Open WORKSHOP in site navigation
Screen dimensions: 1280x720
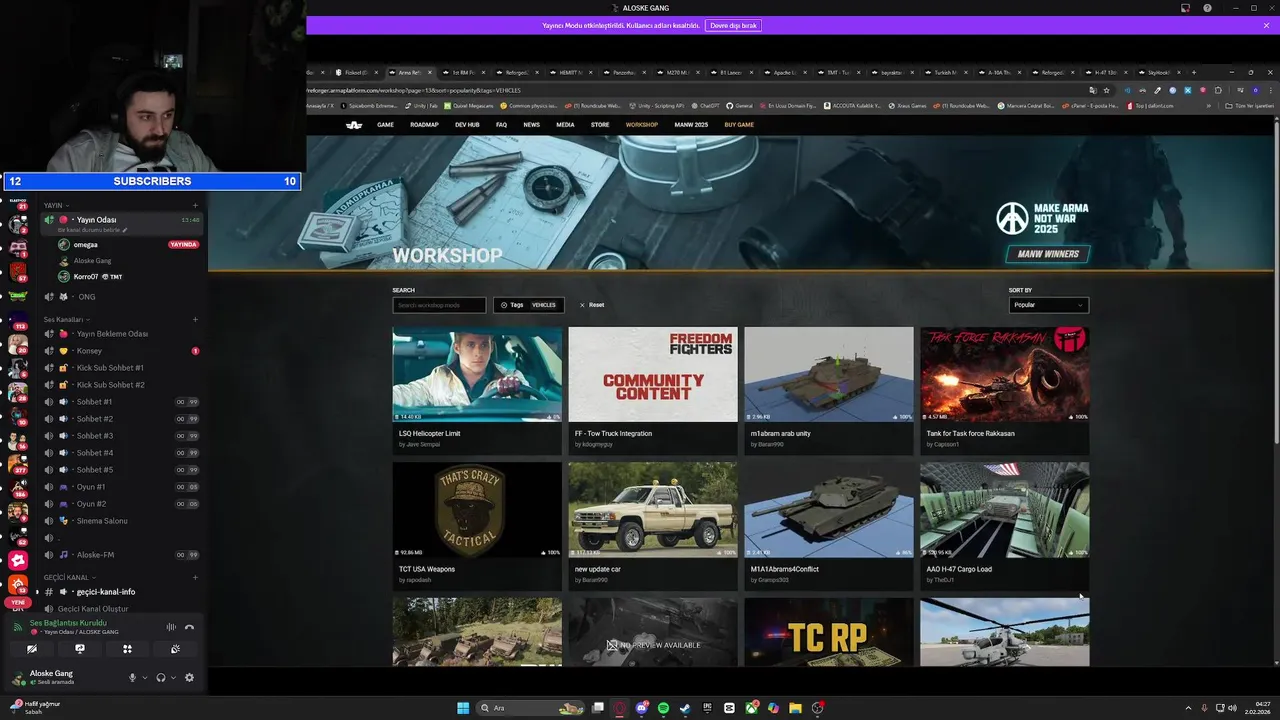point(641,125)
